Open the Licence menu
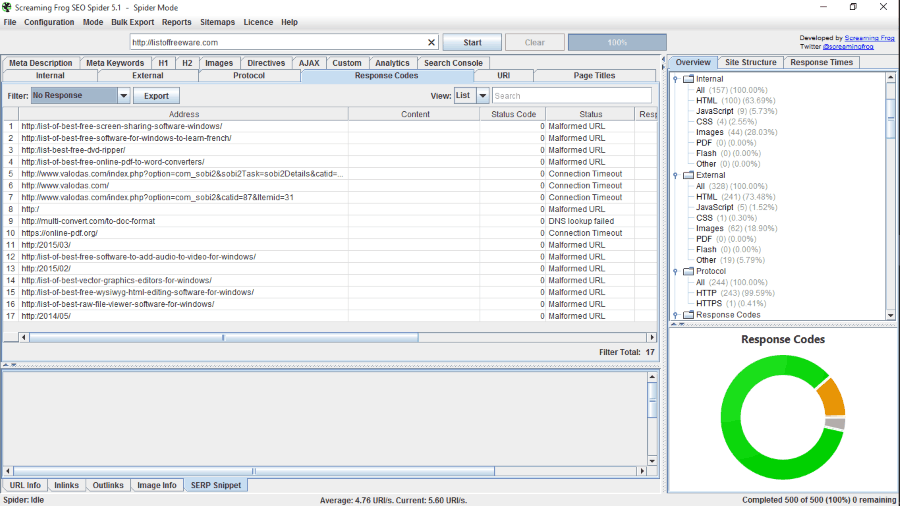The height and width of the screenshot is (506, 900). point(258,22)
